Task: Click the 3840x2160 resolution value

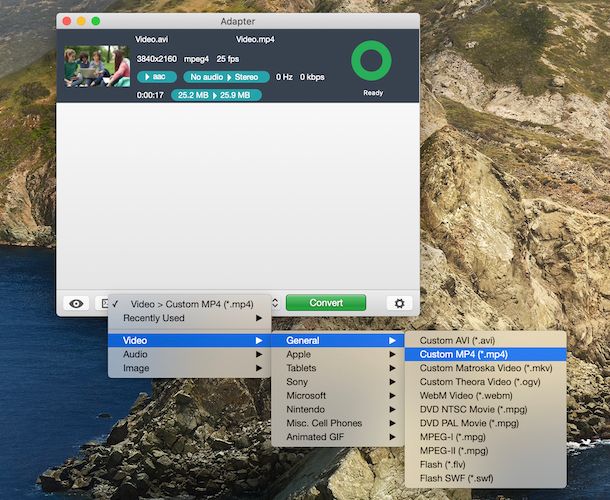Action: pos(157,59)
